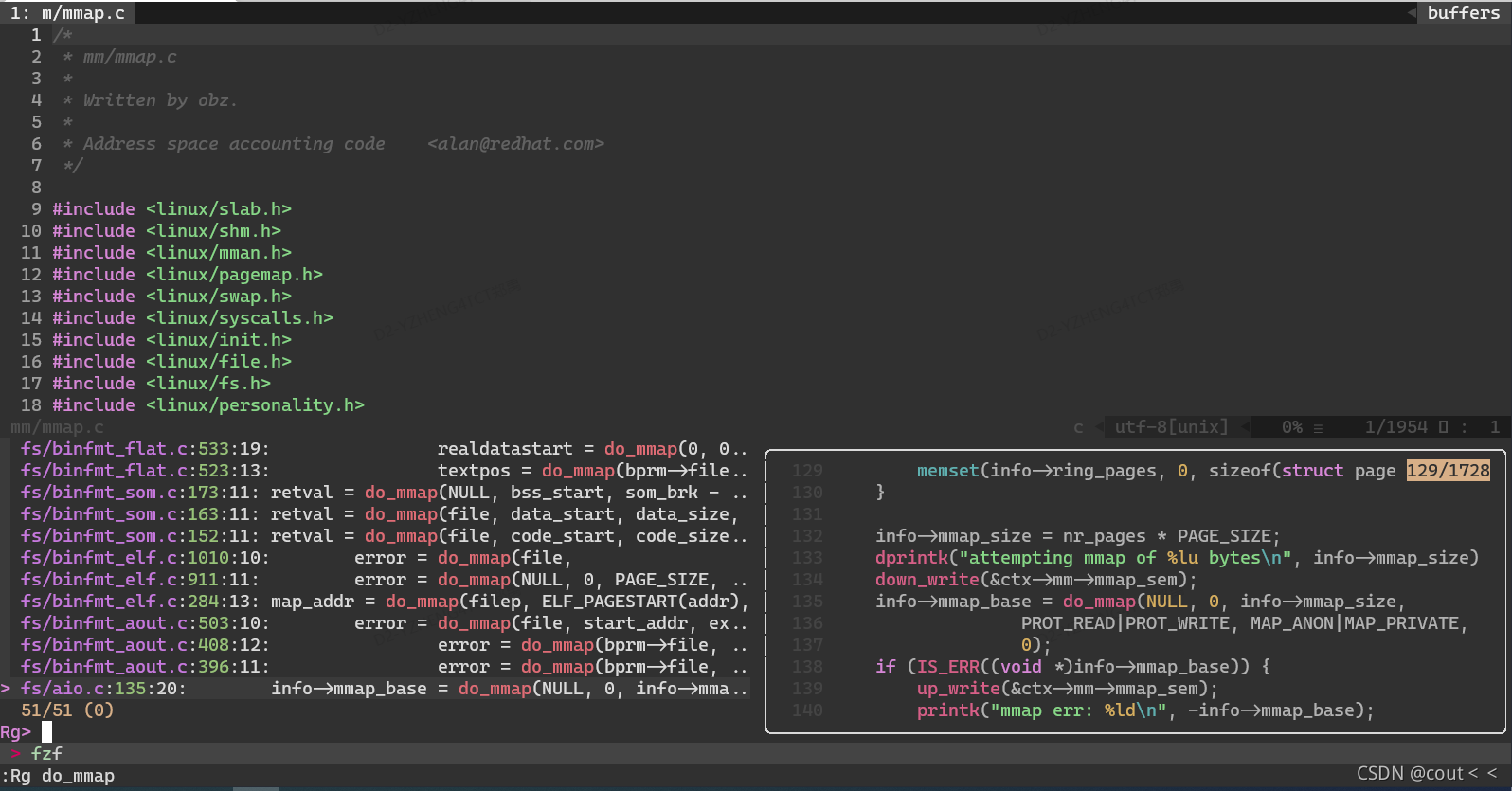Screen dimensions: 1512x791
Task: Select fzf result fs/binfmt_elf.c:284:13
Action: tap(385, 602)
